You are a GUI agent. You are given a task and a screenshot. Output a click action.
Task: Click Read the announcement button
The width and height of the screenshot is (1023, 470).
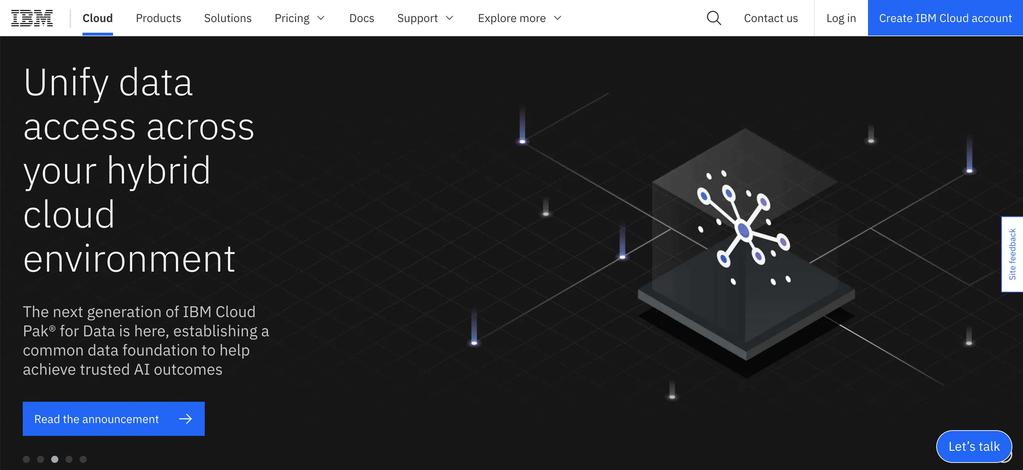click(x=114, y=418)
